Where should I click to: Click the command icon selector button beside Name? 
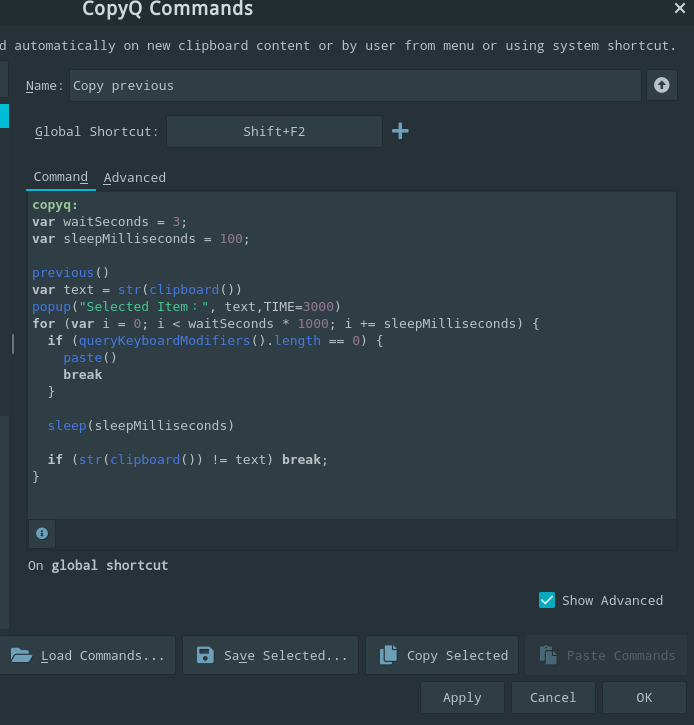tap(661, 85)
